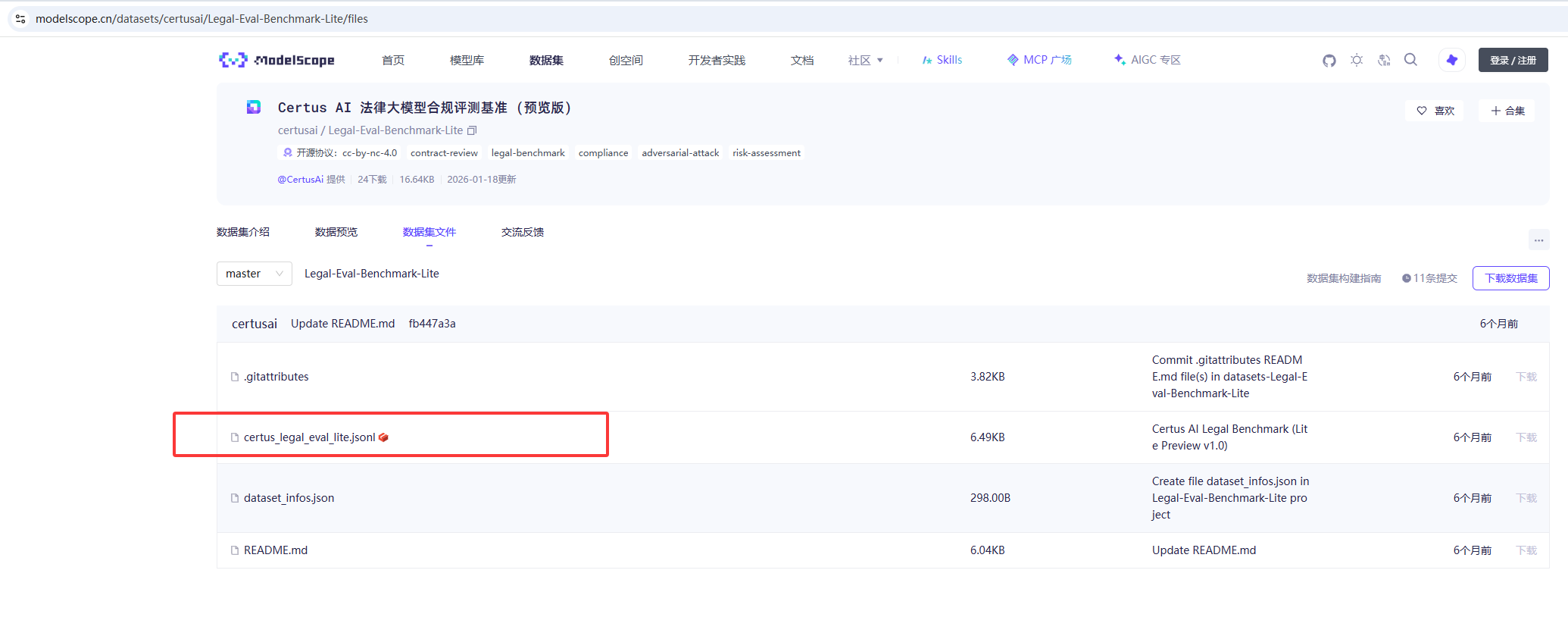The image size is (1568, 636).
Task: Click the Legal-Eval-Benchmark-Lite path breadcrumb
Action: click(372, 274)
